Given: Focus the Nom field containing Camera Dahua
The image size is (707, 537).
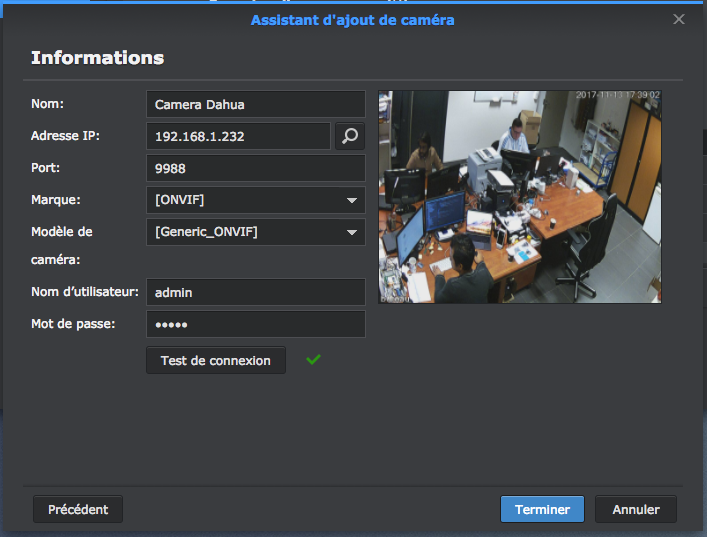Looking at the screenshot, I should pos(255,104).
